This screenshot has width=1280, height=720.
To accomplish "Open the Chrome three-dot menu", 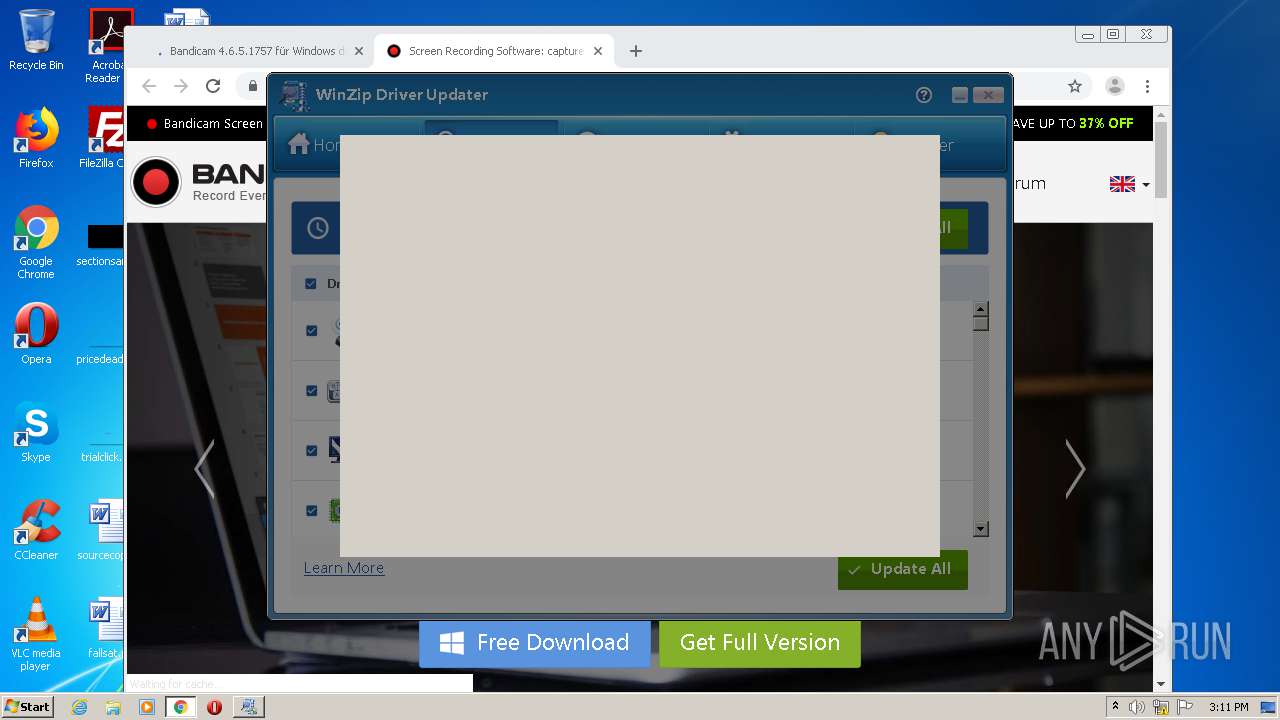I will 1148,86.
